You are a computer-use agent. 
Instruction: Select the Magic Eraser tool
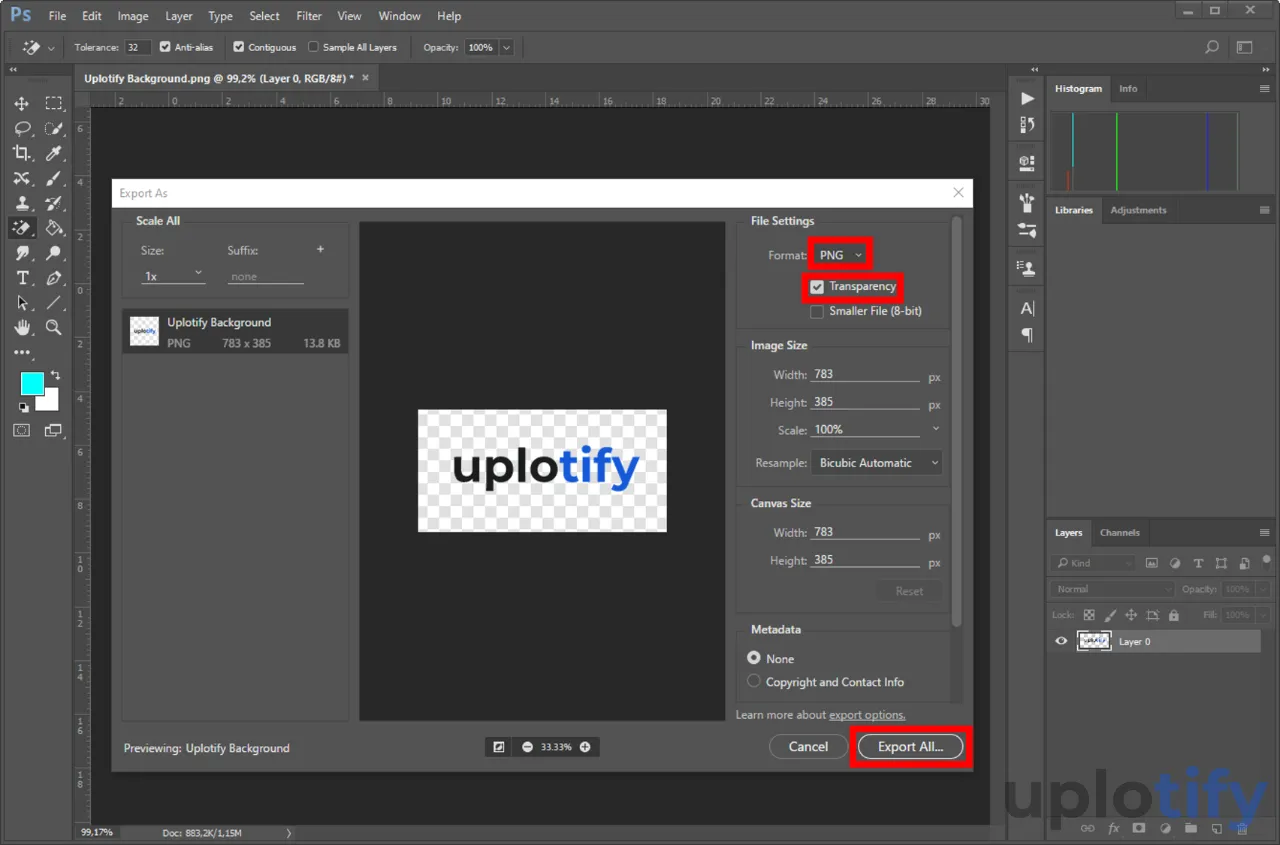22,228
